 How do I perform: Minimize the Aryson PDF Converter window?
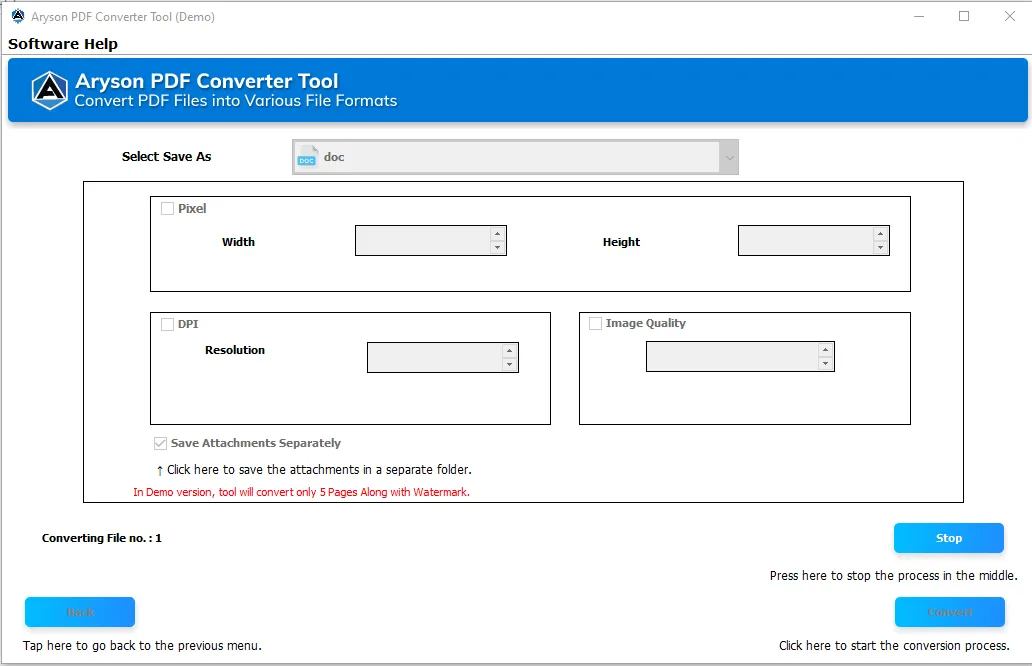click(x=919, y=16)
